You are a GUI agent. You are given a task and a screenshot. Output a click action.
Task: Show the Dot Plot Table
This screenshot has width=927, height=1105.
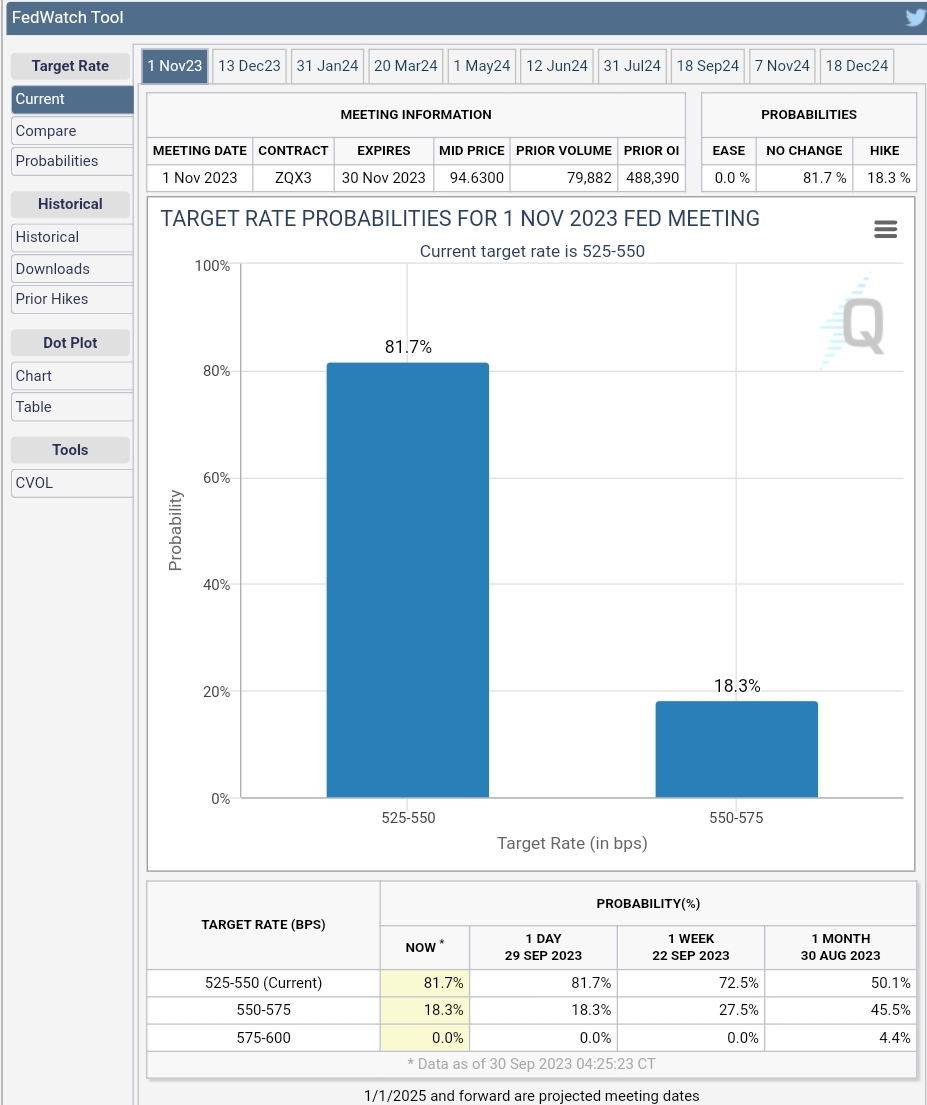[72, 407]
